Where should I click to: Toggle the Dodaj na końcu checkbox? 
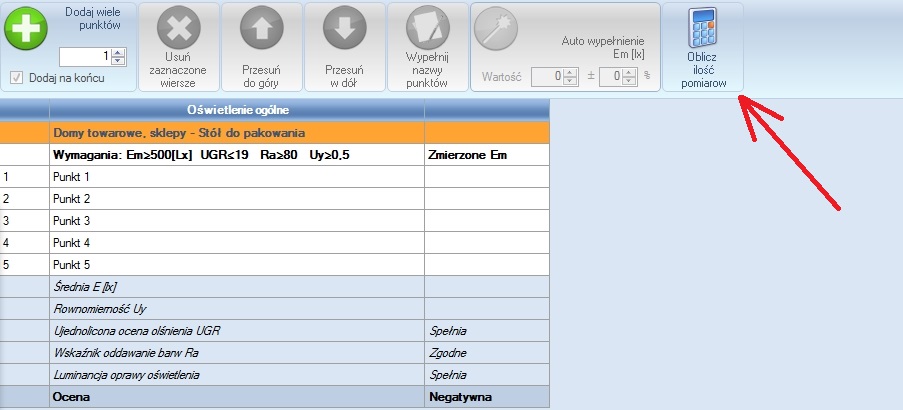pos(17,77)
